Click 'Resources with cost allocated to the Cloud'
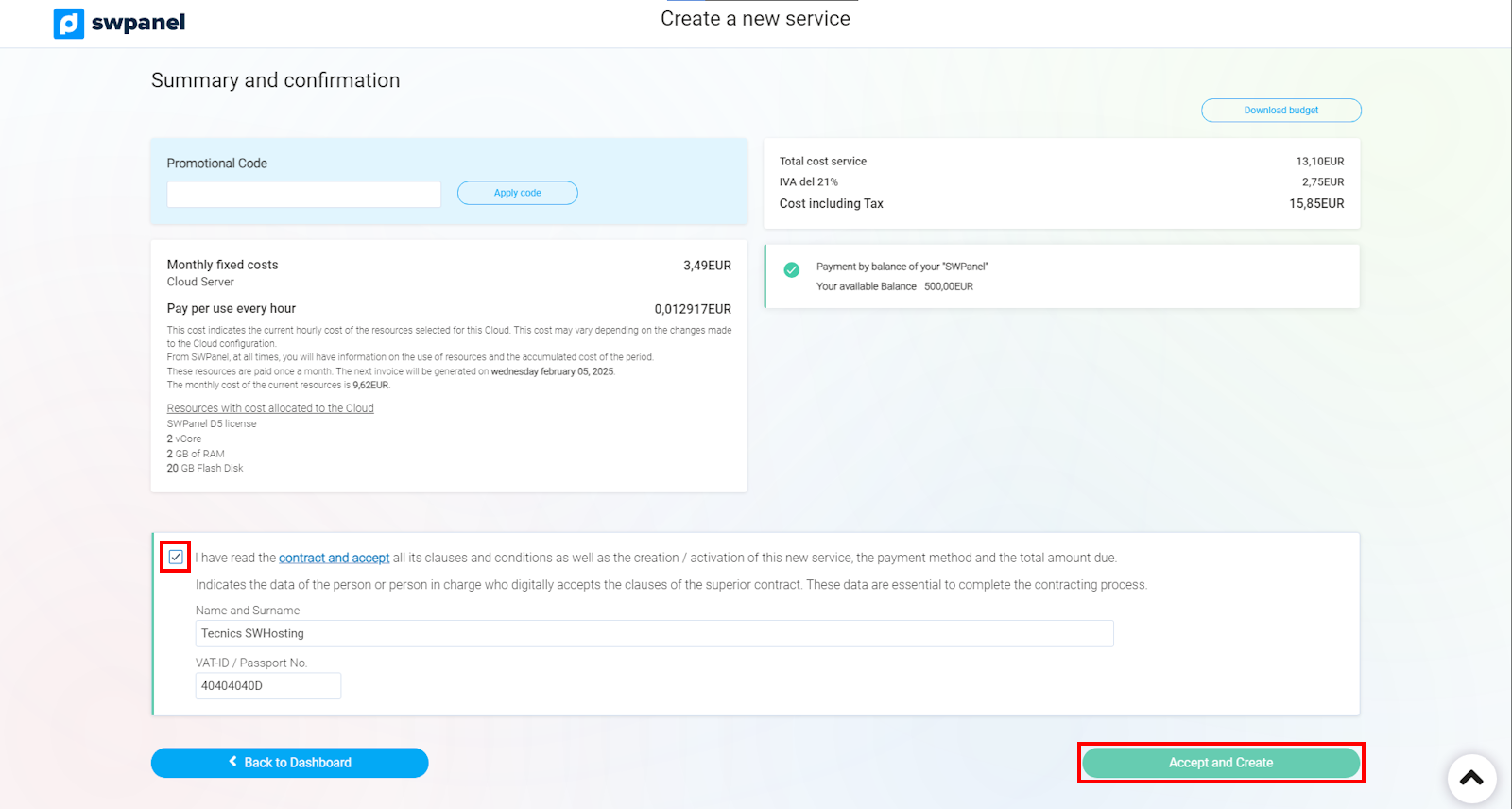 [x=270, y=408]
